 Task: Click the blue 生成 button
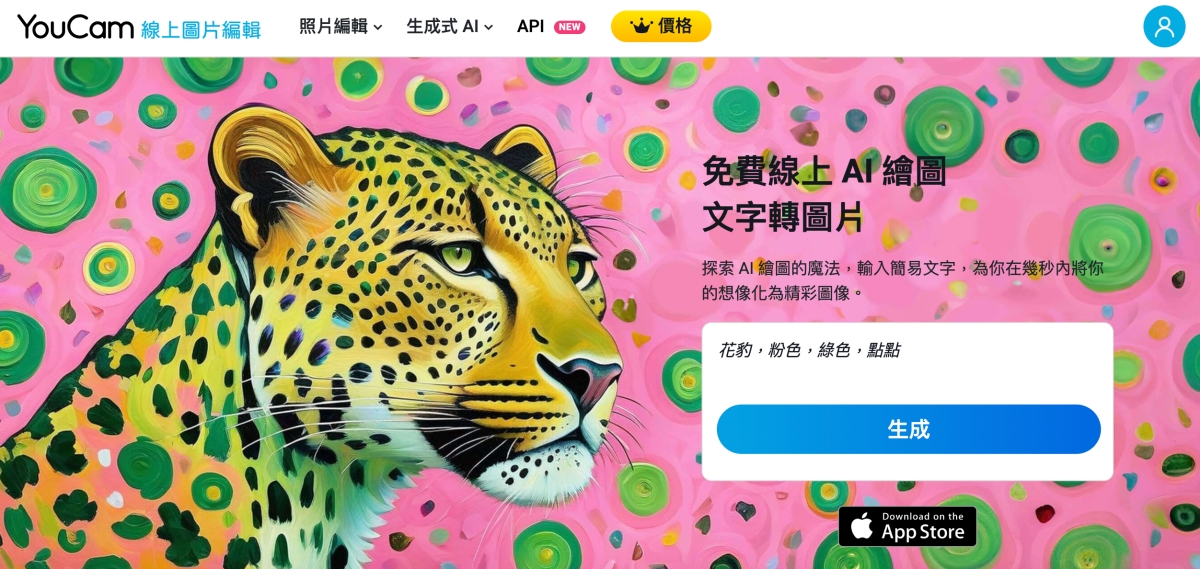click(908, 429)
